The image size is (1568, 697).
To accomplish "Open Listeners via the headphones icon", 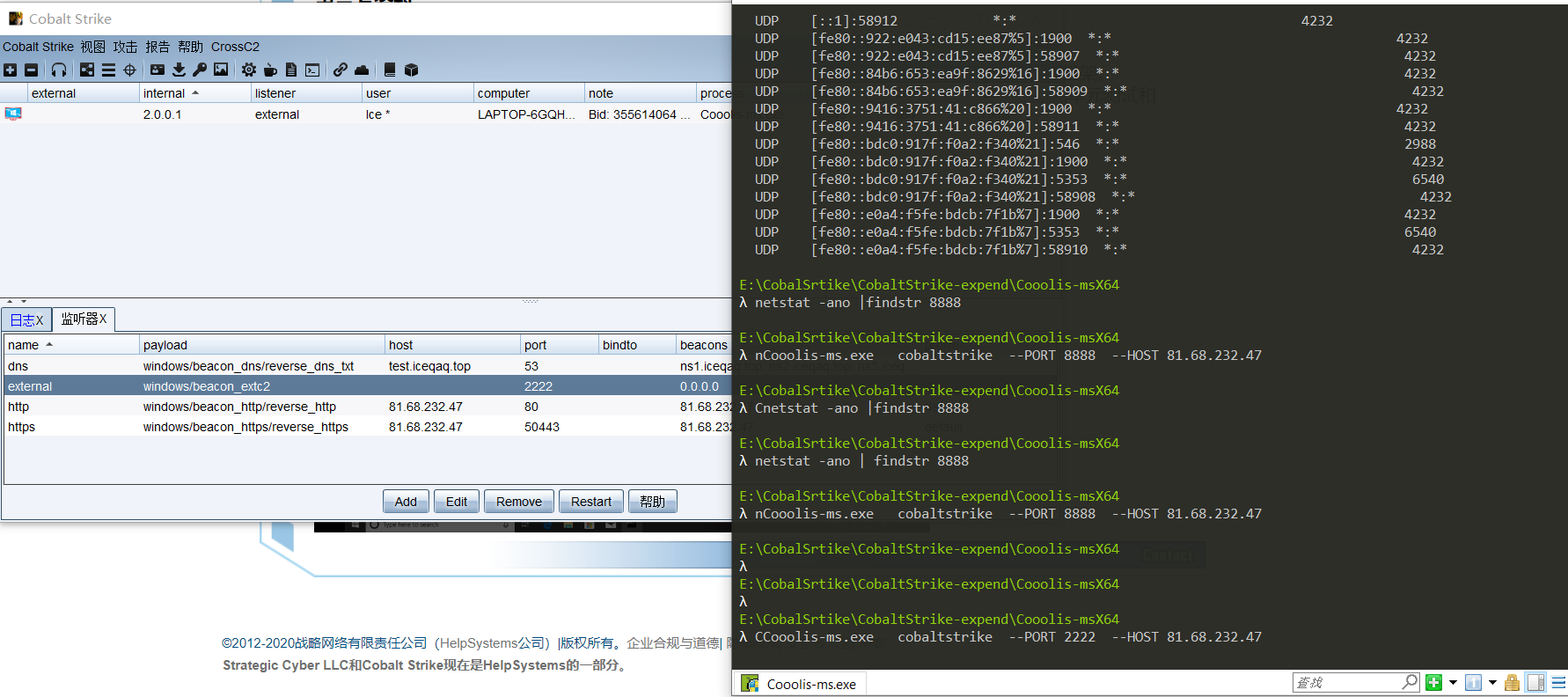I will pos(59,70).
